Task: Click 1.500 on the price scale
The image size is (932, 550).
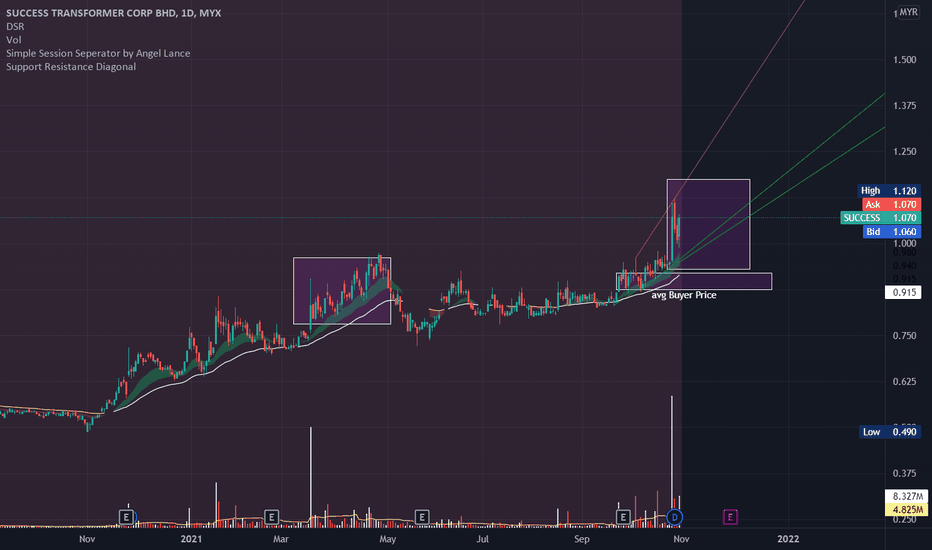Action: click(905, 59)
